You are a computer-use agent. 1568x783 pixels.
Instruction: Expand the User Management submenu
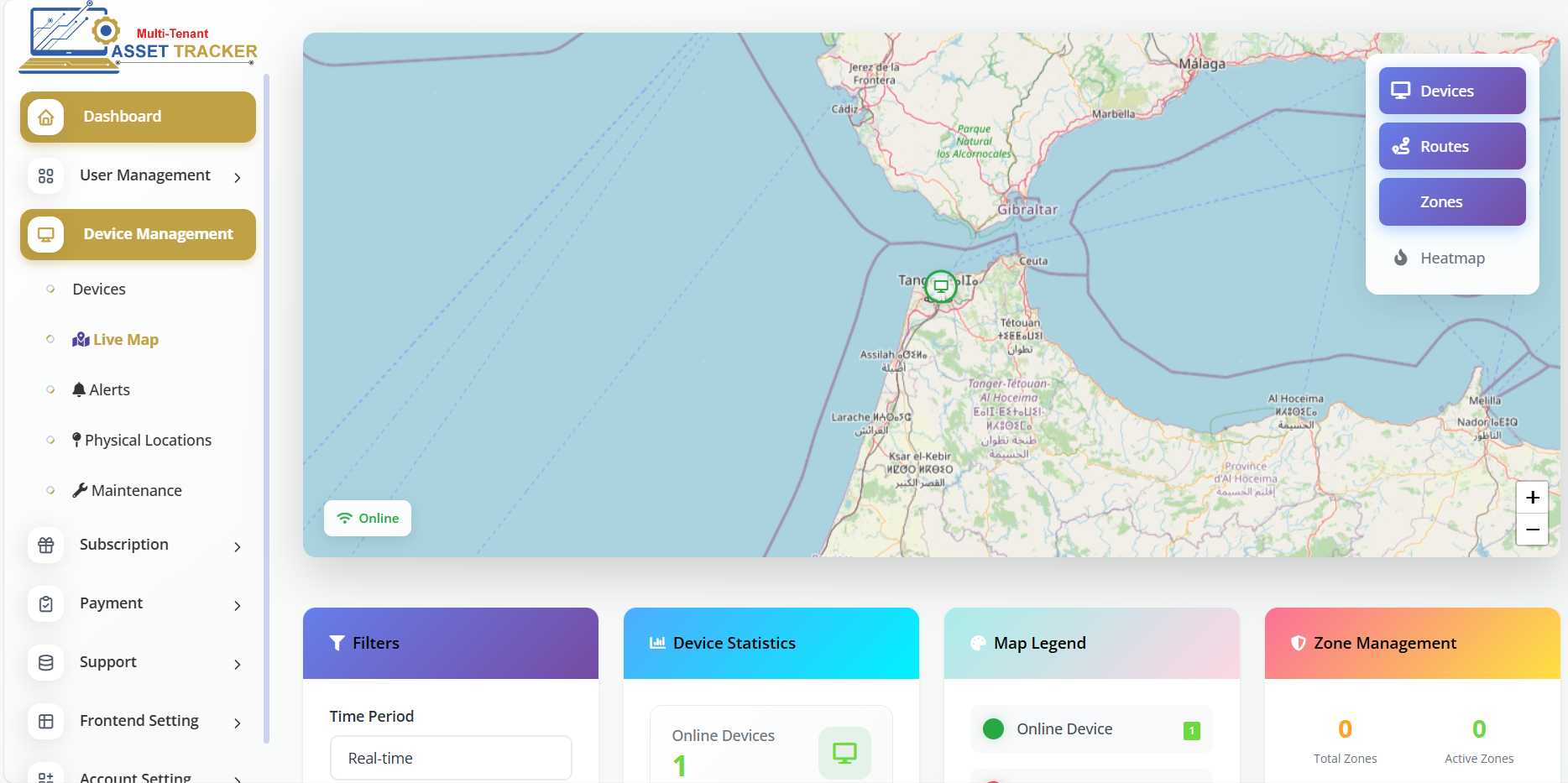pos(238,177)
